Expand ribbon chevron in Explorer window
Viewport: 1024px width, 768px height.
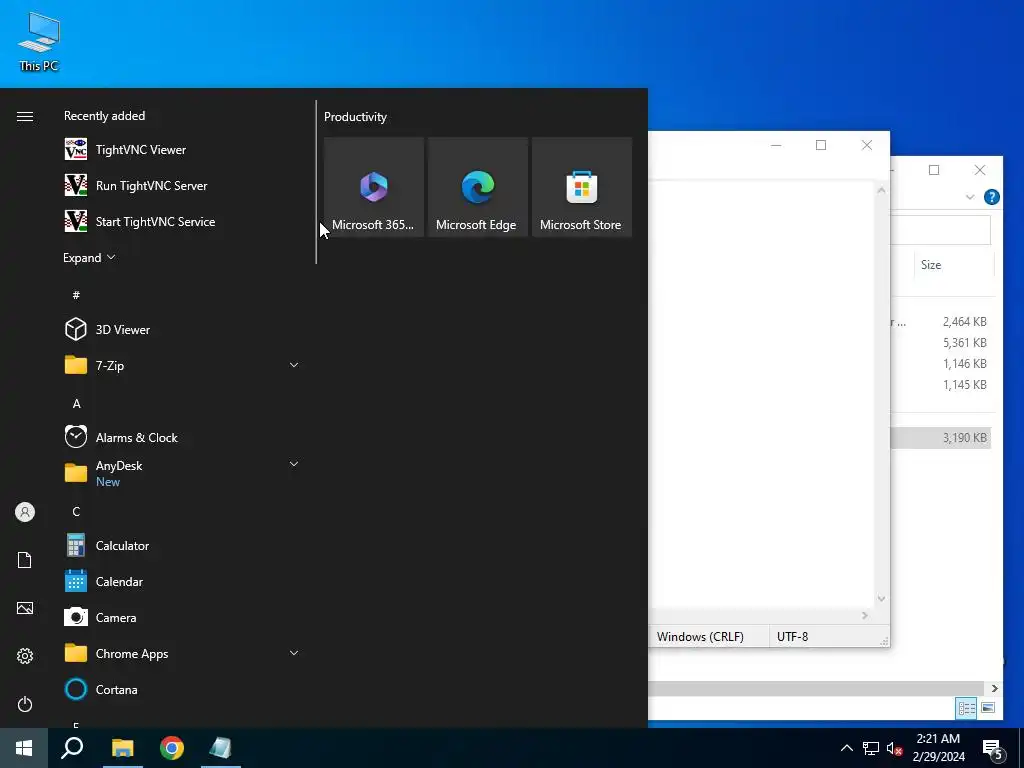(x=970, y=197)
